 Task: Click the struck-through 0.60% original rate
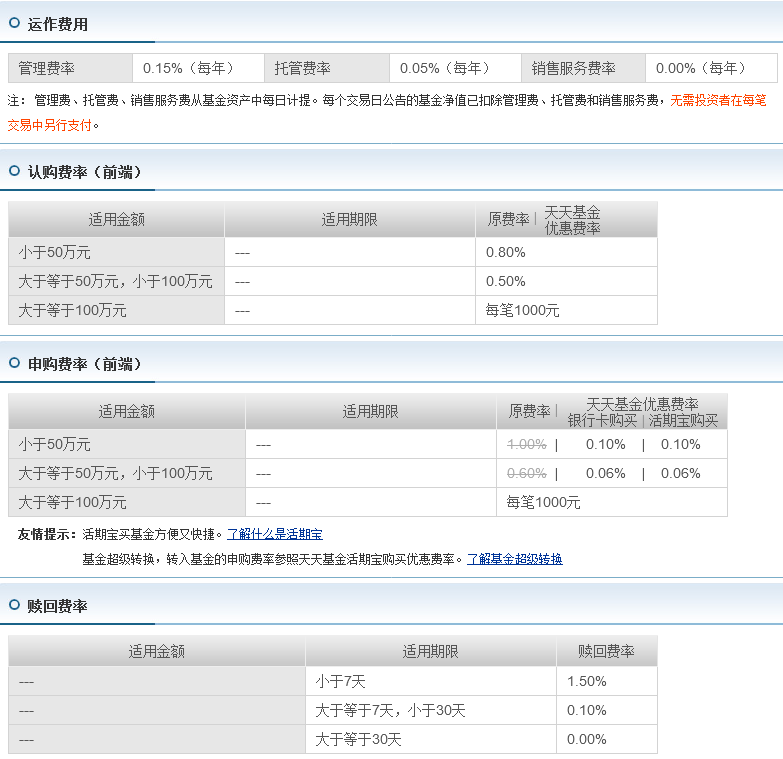pyautogui.click(x=527, y=473)
